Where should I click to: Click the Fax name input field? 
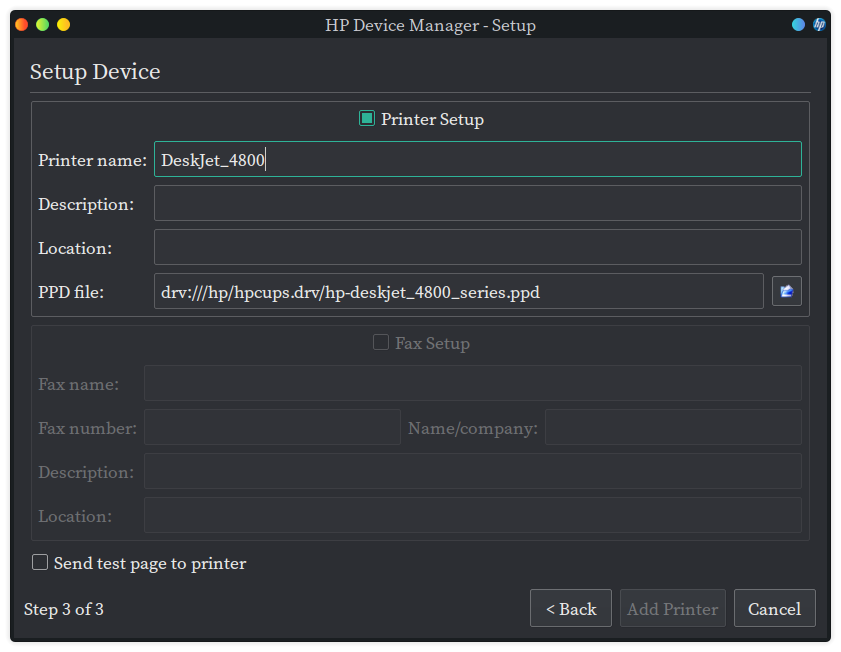click(472, 384)
